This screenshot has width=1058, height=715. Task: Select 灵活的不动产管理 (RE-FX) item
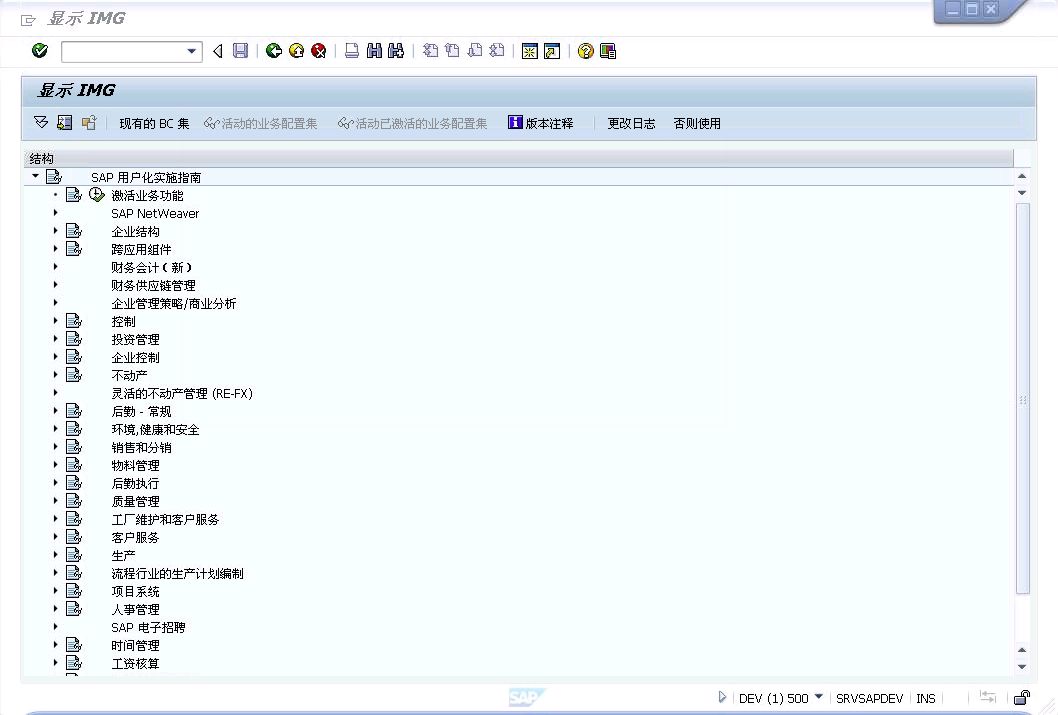click(x=182, y=393)
